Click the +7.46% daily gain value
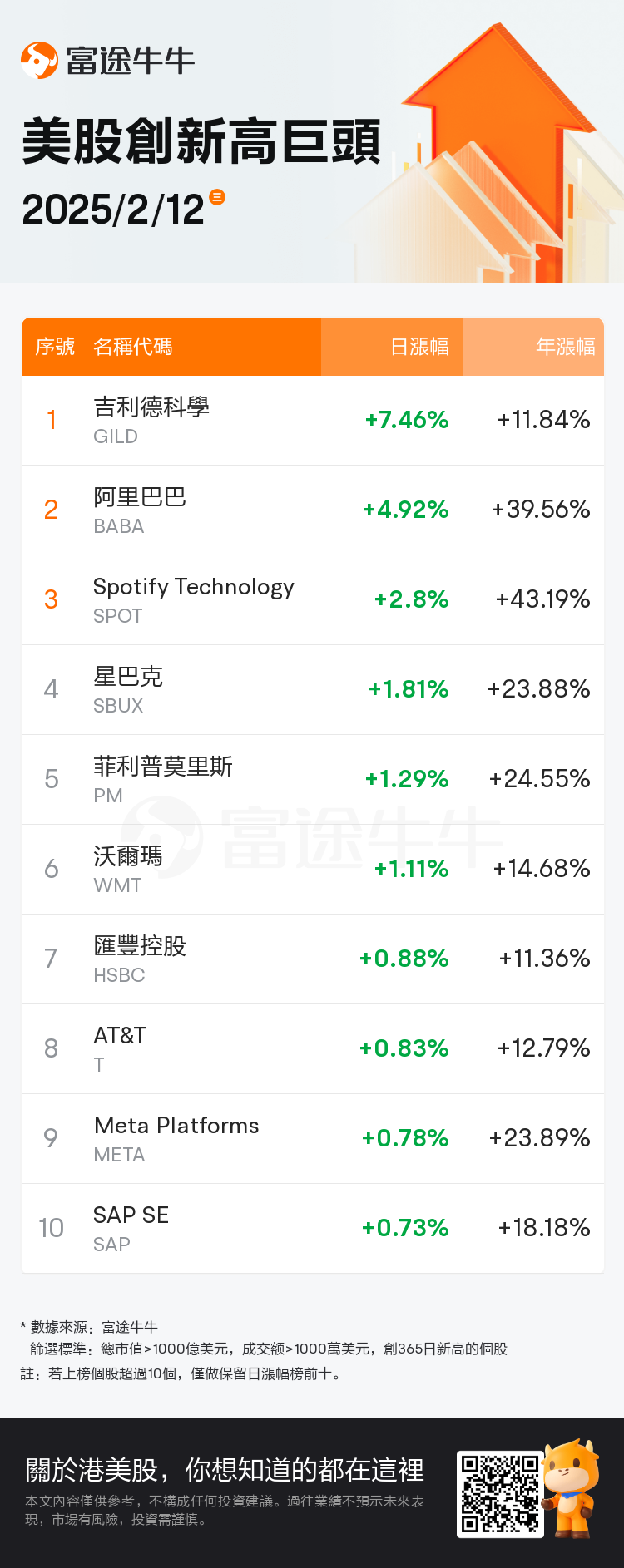This screenshot has width=624, height=1568. point(407,420)
